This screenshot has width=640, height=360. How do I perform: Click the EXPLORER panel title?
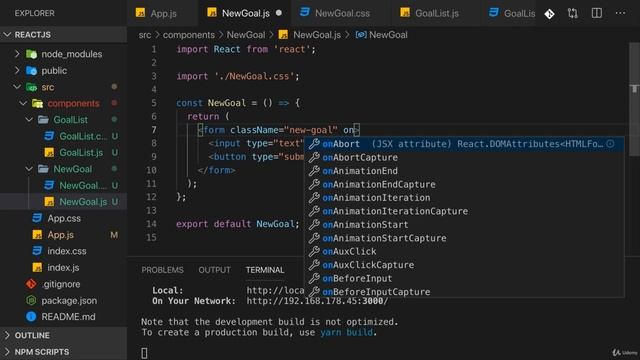[34, 13]
